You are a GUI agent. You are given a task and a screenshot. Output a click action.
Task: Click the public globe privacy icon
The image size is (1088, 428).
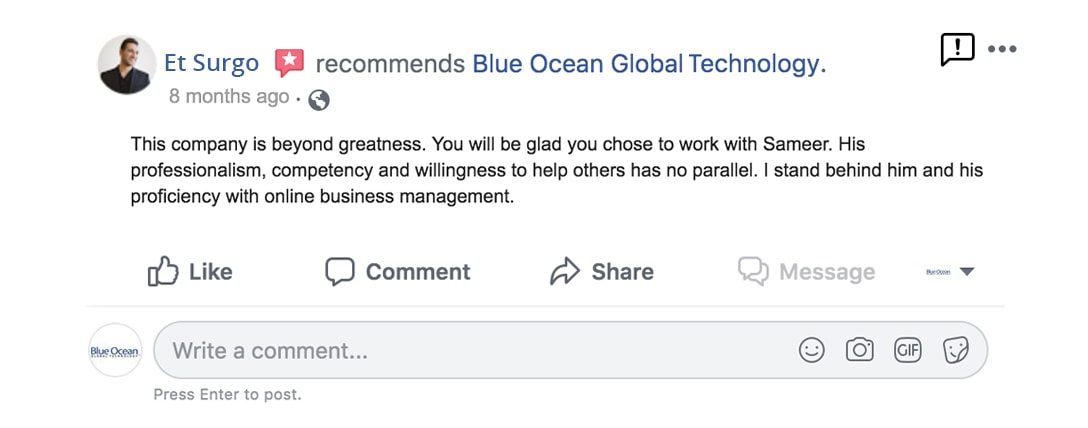tap(318, 100)
